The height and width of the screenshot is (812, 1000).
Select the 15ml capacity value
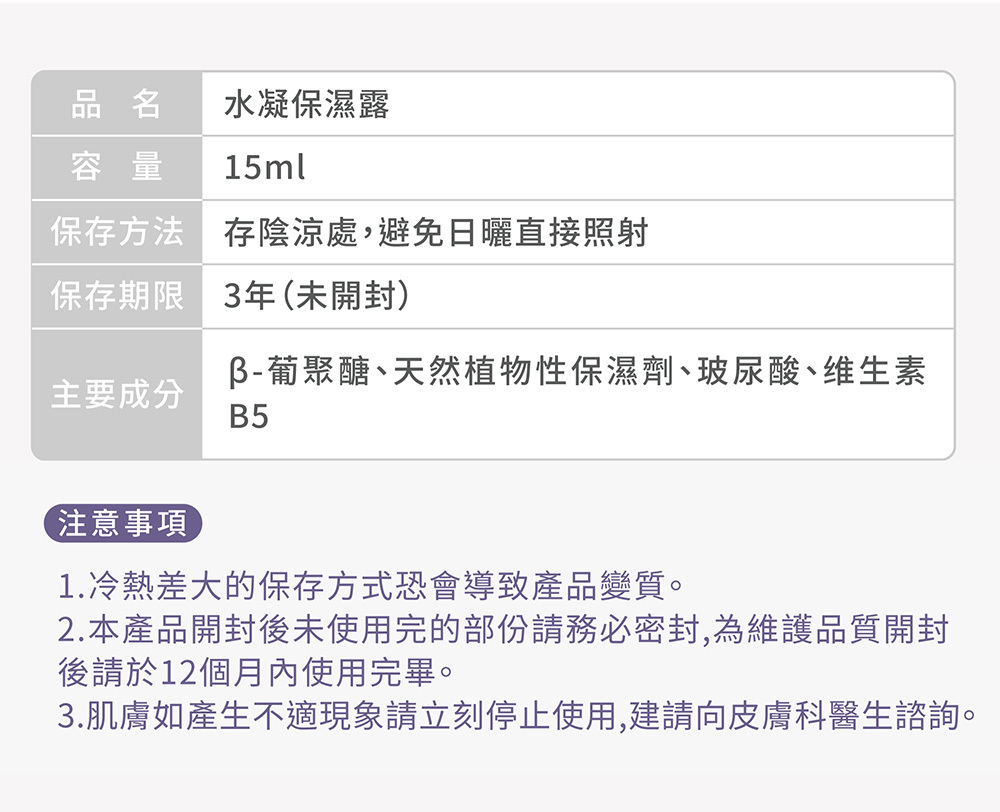click(264, 169)
